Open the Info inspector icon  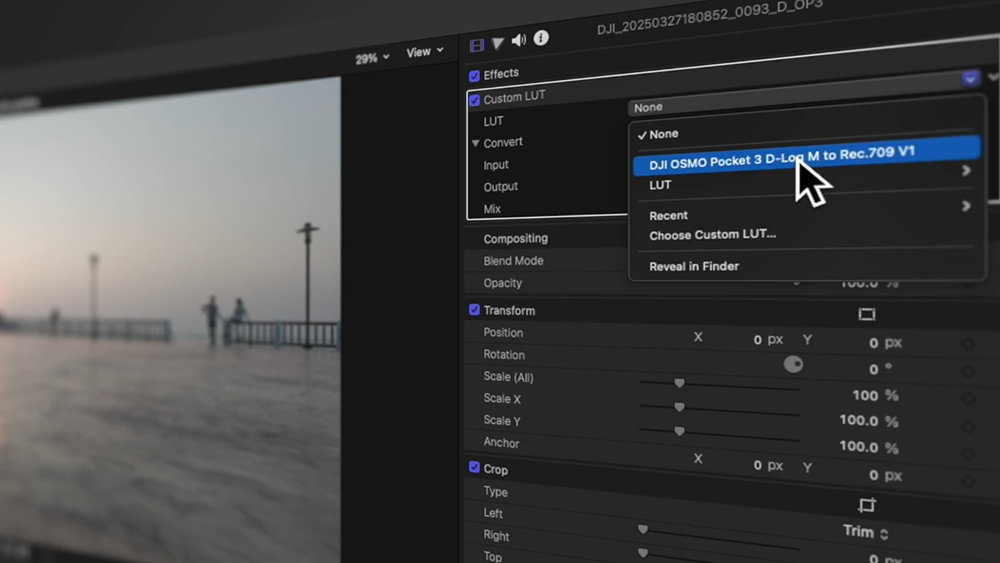pyautogui.click(x=541, y=38)
